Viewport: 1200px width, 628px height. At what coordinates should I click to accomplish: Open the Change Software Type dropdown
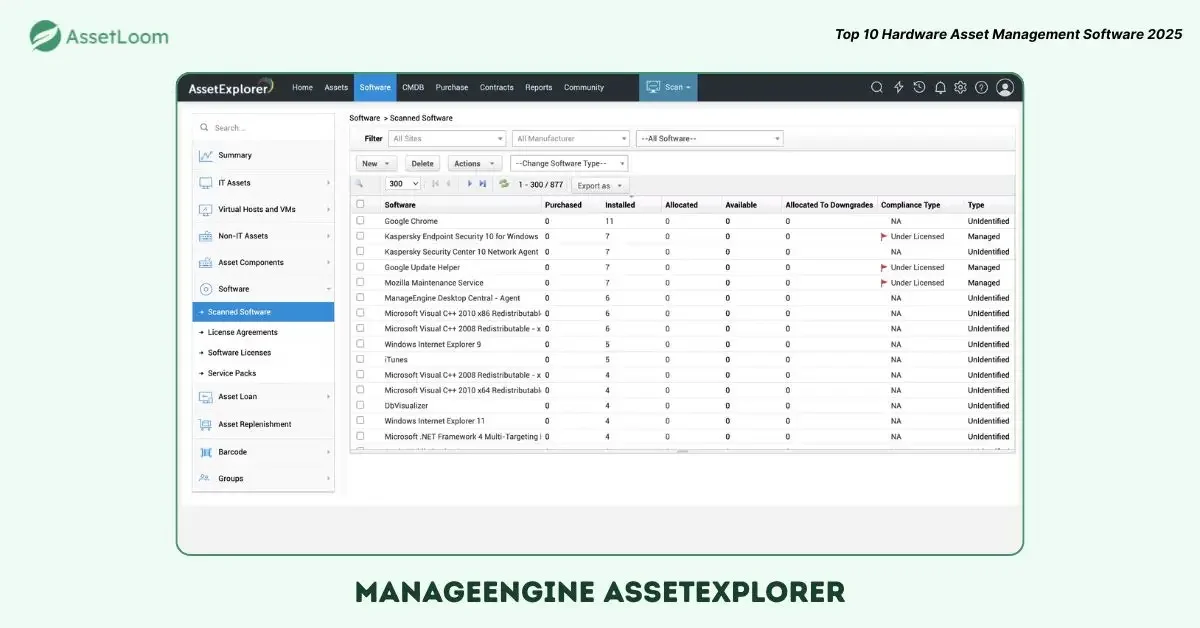pos(569,163)
